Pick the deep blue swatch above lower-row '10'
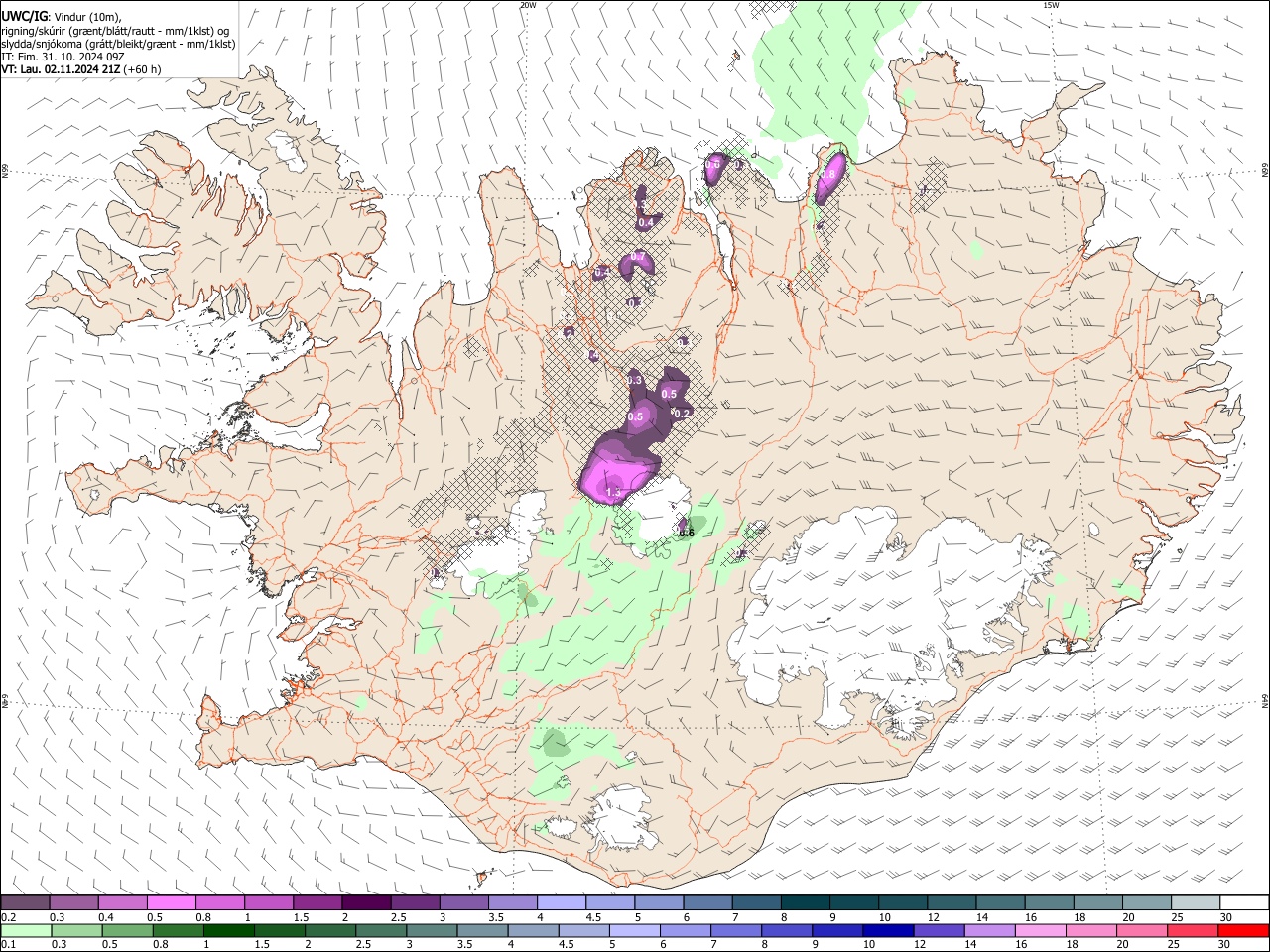 888,930
